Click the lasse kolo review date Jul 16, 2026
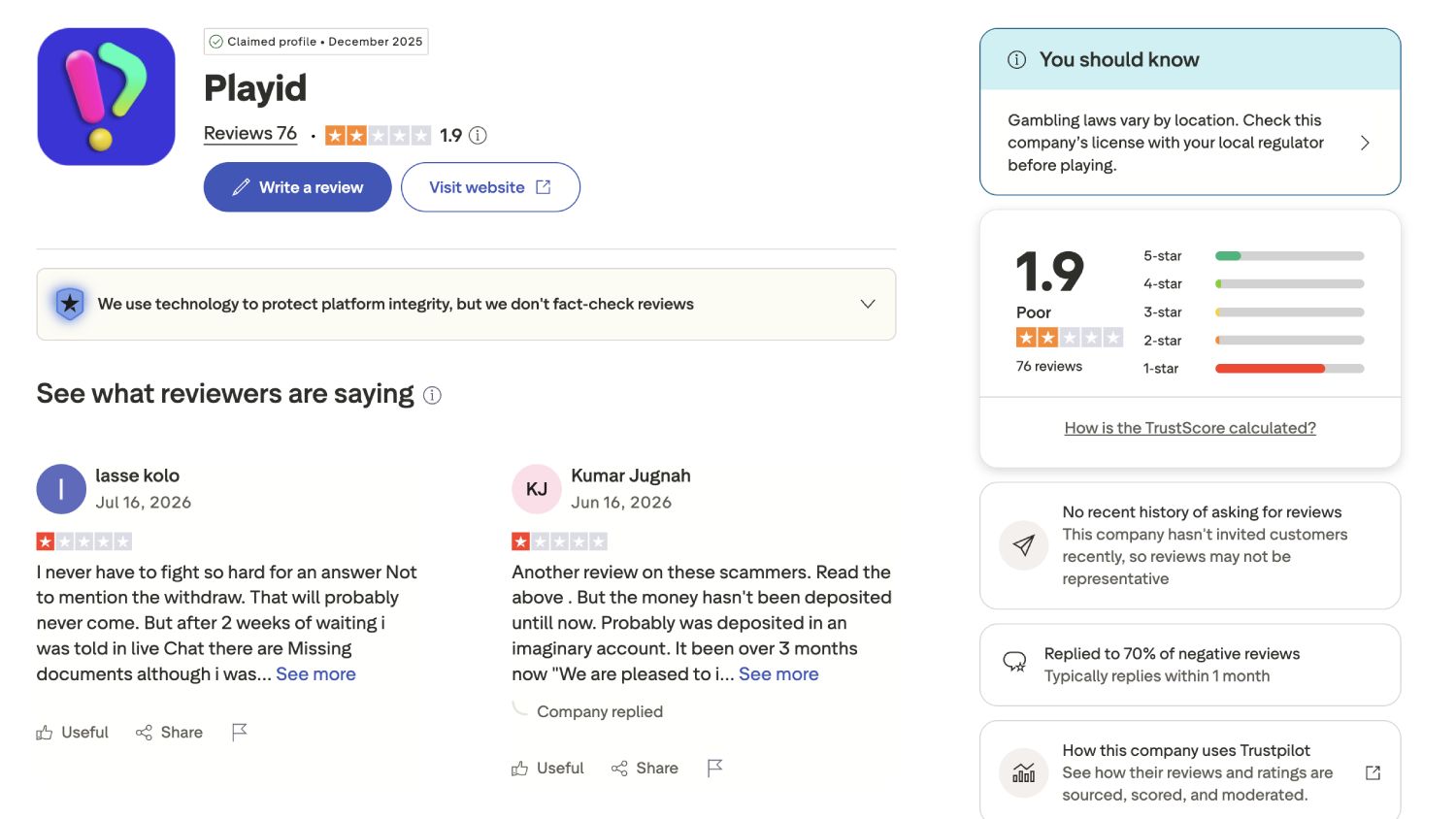1456x819 pixels. coord(144,503)
